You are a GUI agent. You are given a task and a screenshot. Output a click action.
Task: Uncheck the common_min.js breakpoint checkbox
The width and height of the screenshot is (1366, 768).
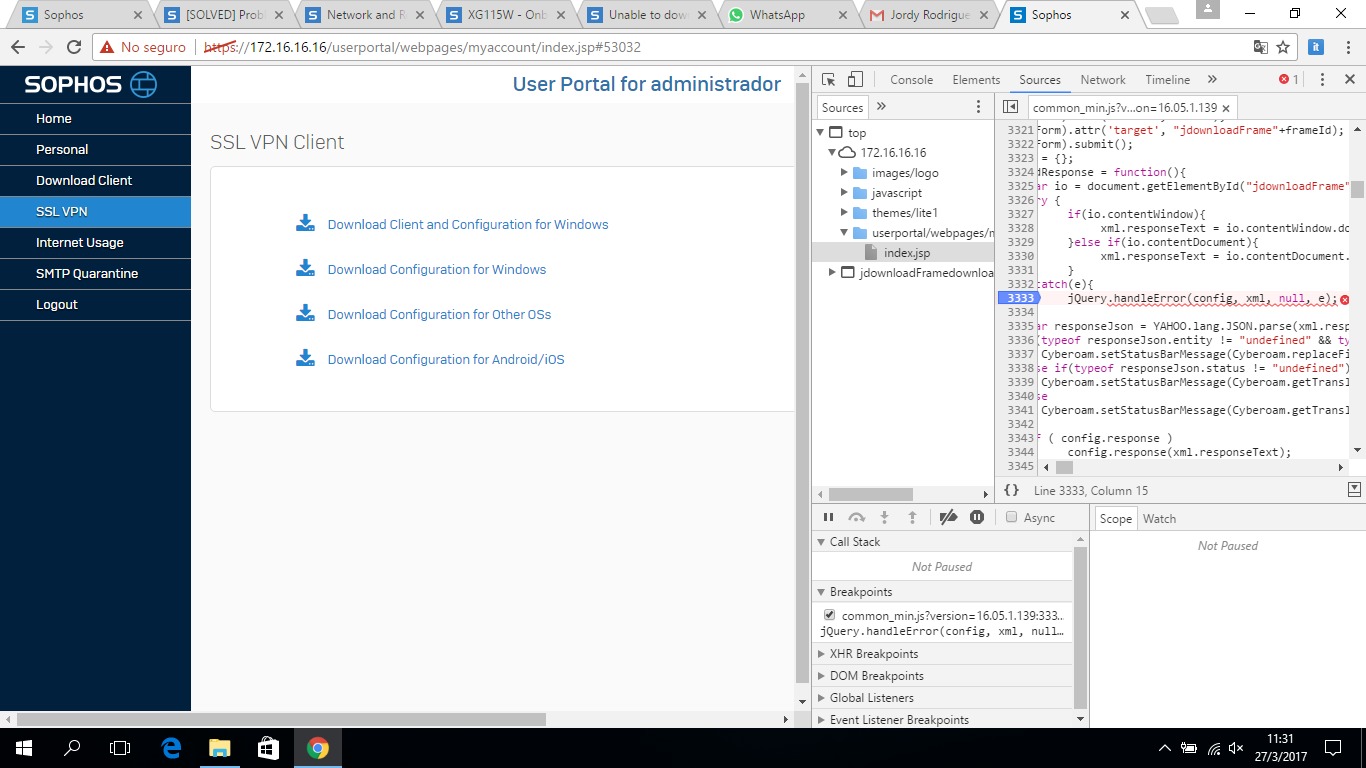tap(829, 615)
